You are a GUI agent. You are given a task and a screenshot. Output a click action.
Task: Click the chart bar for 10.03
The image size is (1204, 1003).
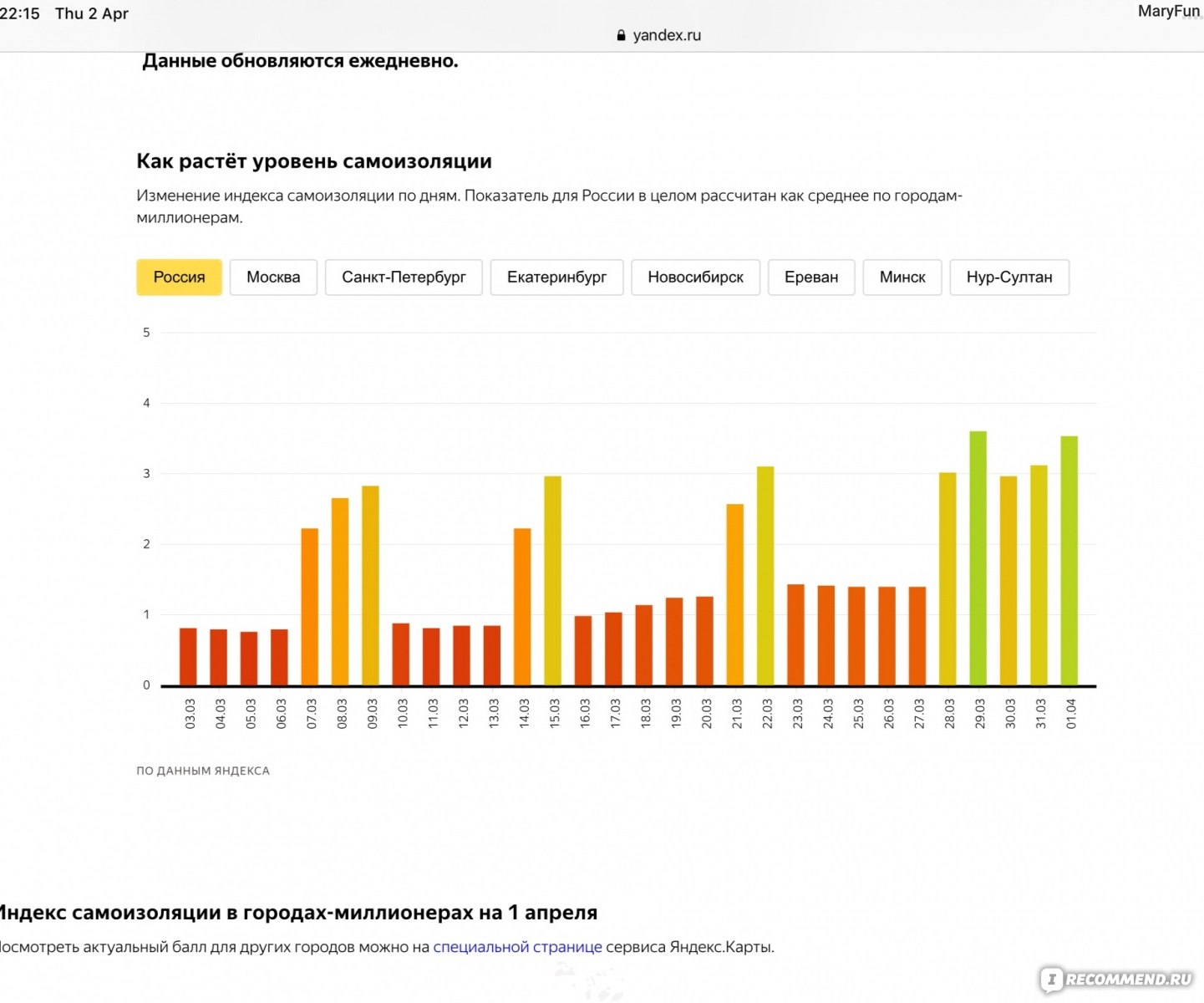(x=401, y=654)
